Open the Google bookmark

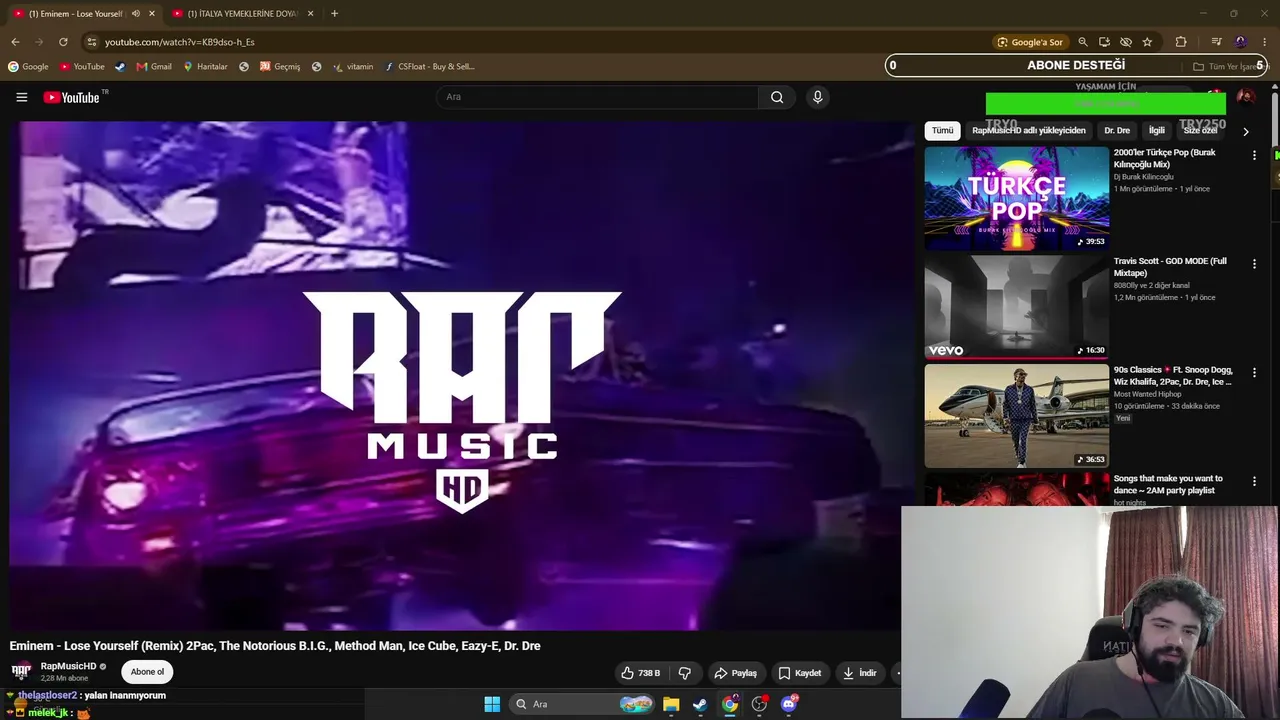coord(28,67)
